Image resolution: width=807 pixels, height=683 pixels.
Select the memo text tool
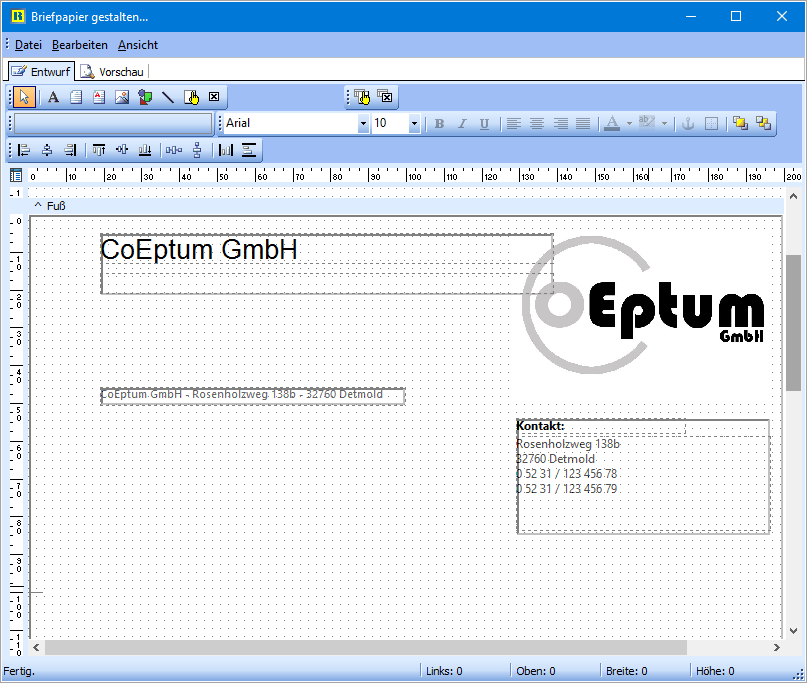76,97
